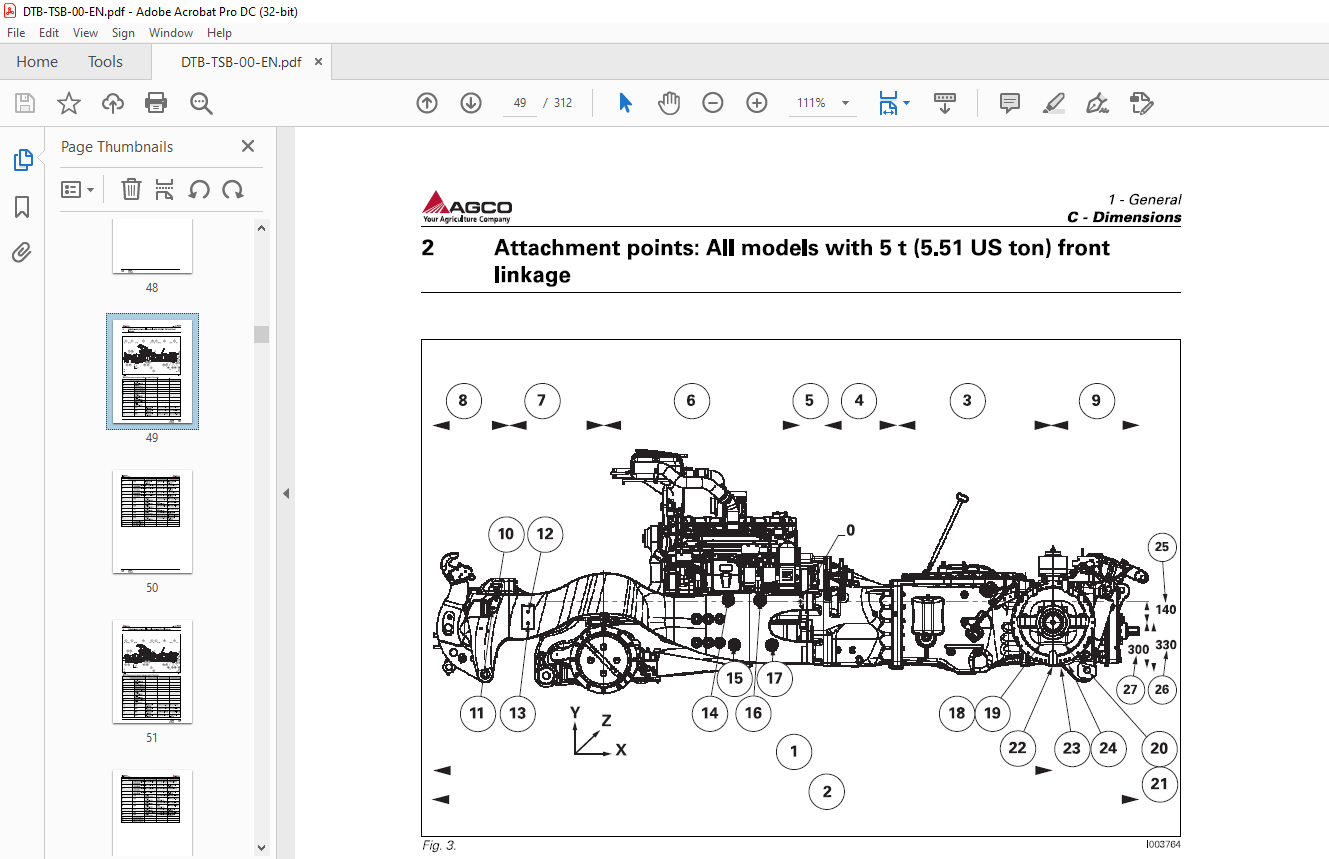The height and width of the screenshot is (859, 1329).
Task: Click the fit page width icon
Action: click(888, 103)
